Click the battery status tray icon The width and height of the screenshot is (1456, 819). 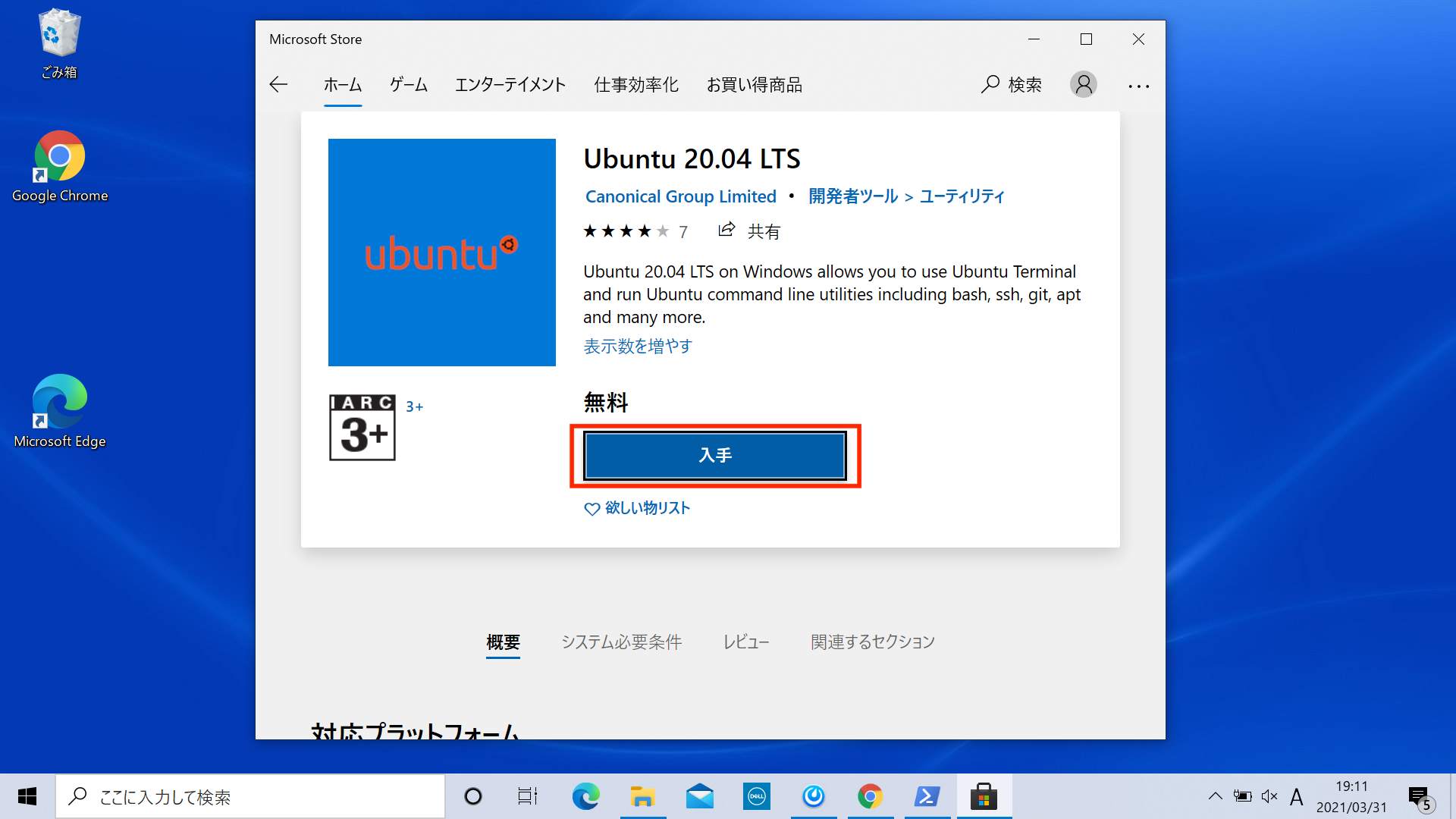click(1242, 796)
